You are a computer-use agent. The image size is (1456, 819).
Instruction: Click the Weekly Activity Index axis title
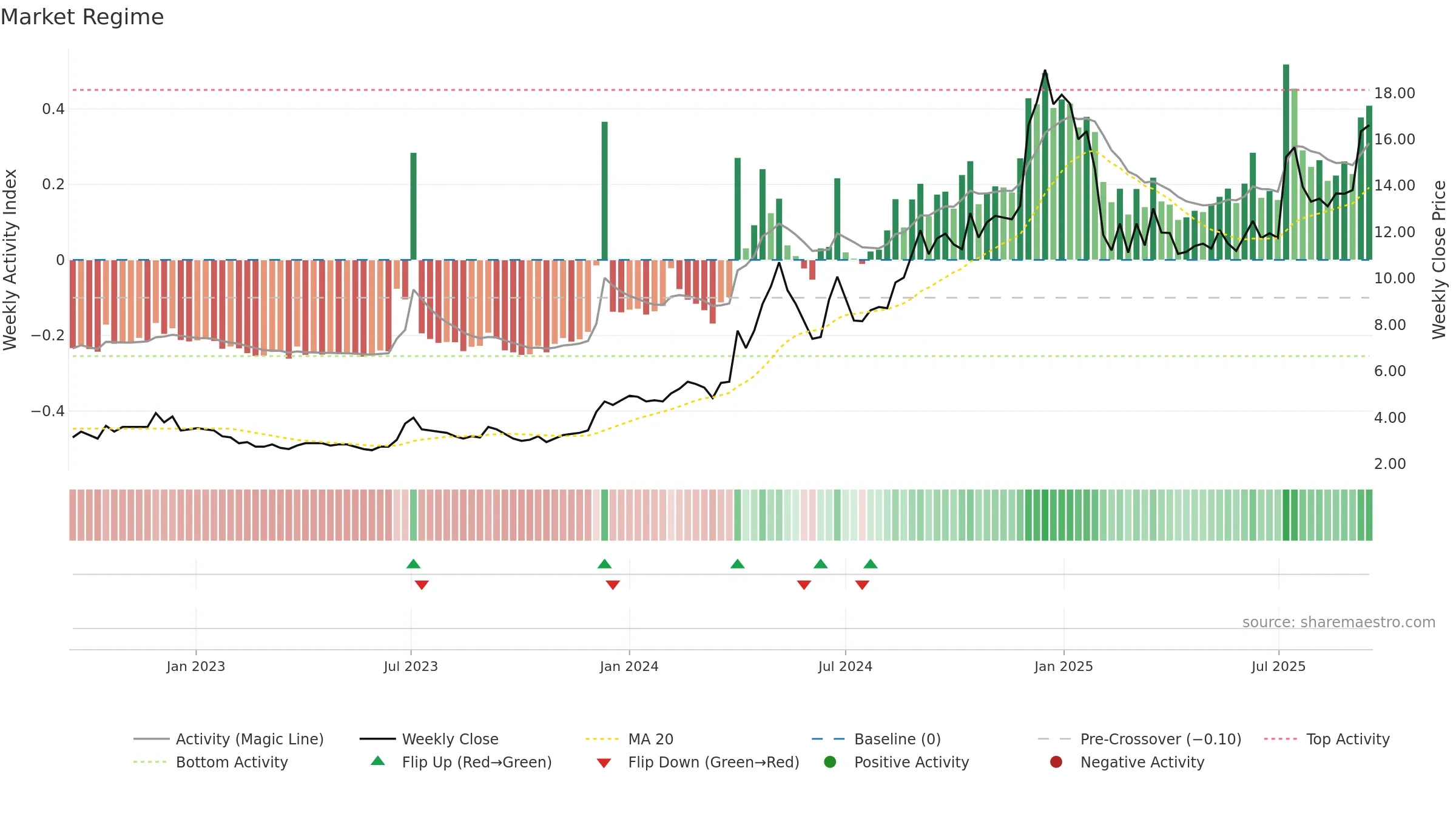10,260
